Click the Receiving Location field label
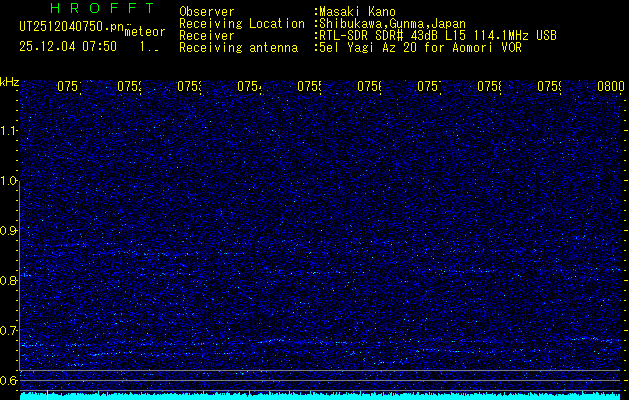The height and width of the screenshot is (400, 629). pos(241,23)
